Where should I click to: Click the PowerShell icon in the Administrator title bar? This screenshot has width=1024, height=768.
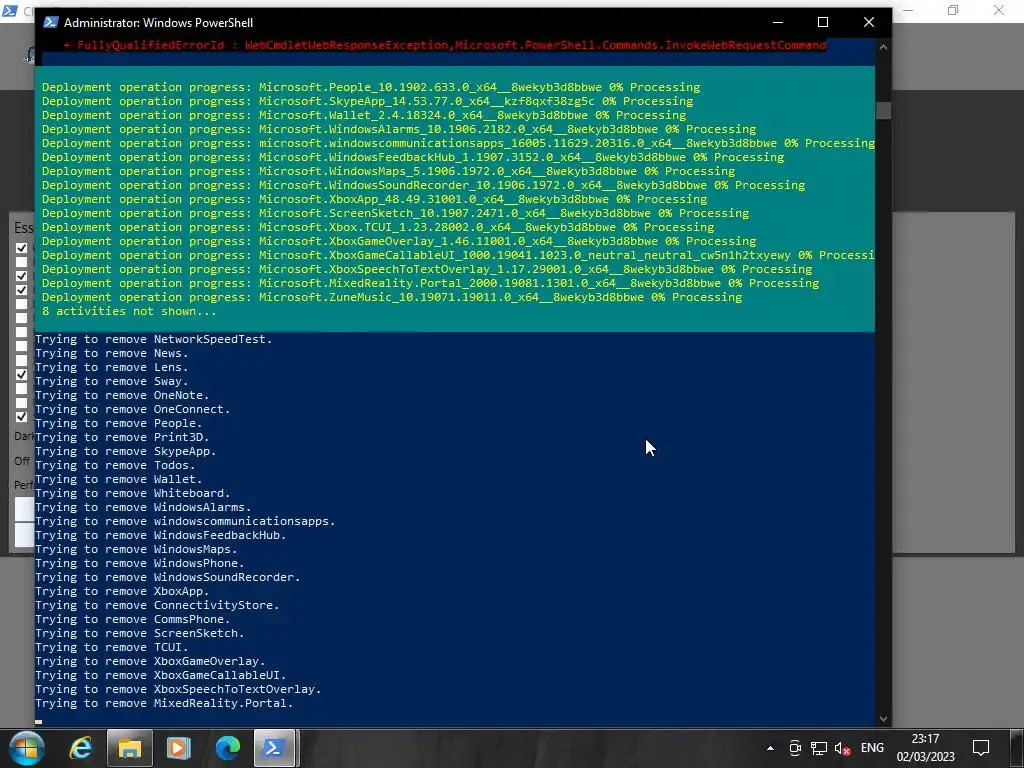point(51,22)
